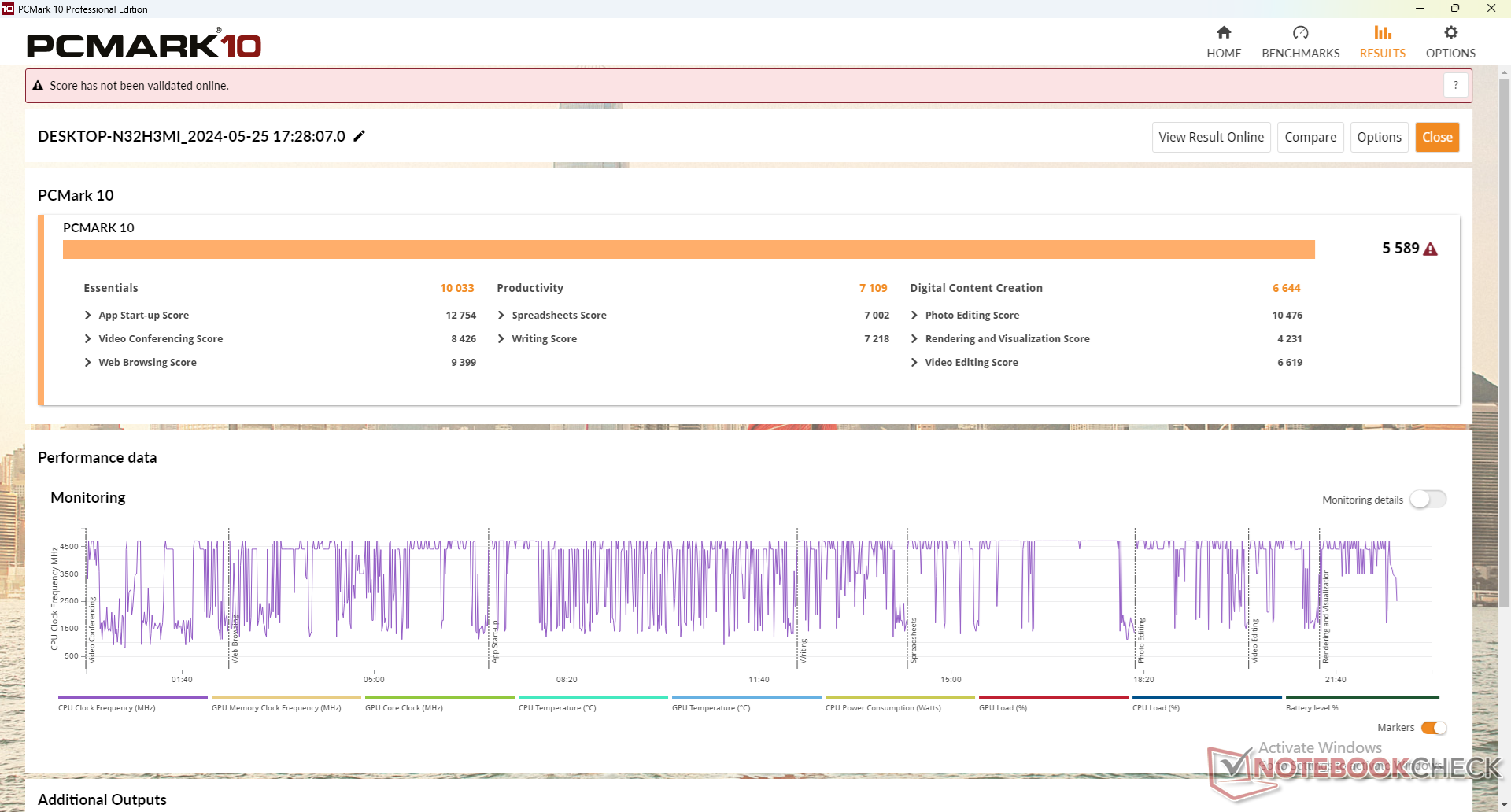Click the Essentials score 10 033
Viewport: 1511px width, 812px height.
pos(457,288)
